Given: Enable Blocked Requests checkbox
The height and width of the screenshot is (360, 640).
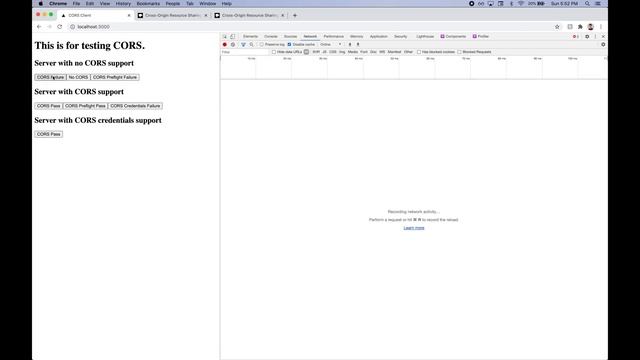Looking at the screenshot, I should pos(460,52).
